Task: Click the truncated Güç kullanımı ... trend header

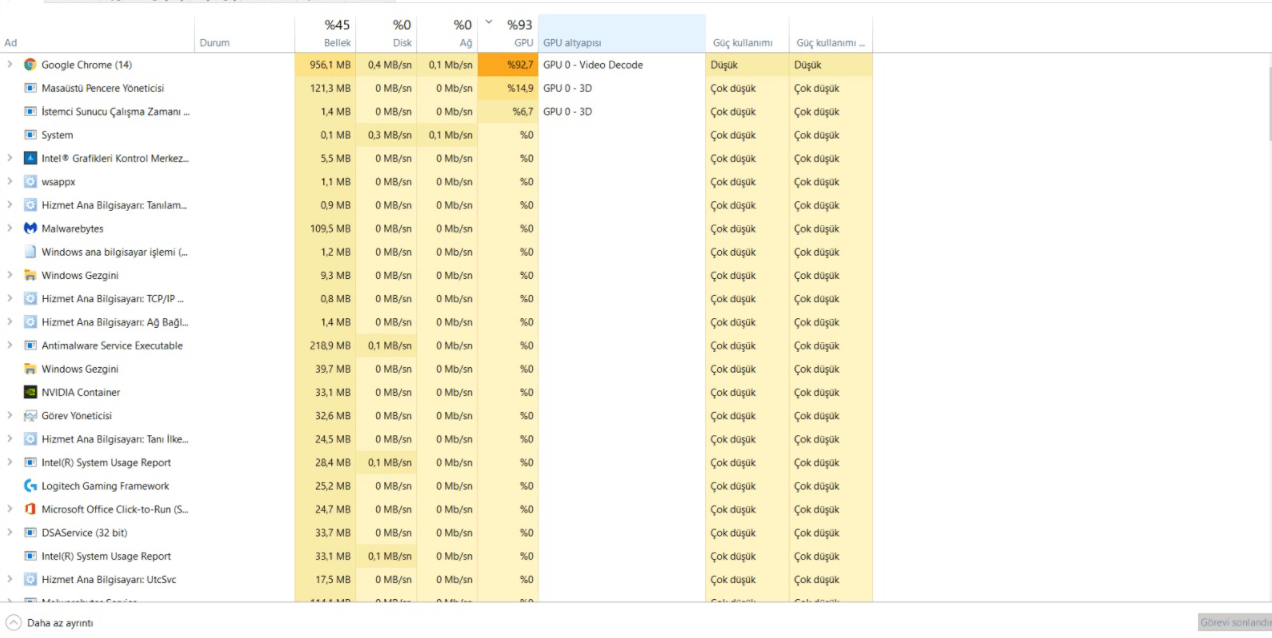Action: pos(831,33)
